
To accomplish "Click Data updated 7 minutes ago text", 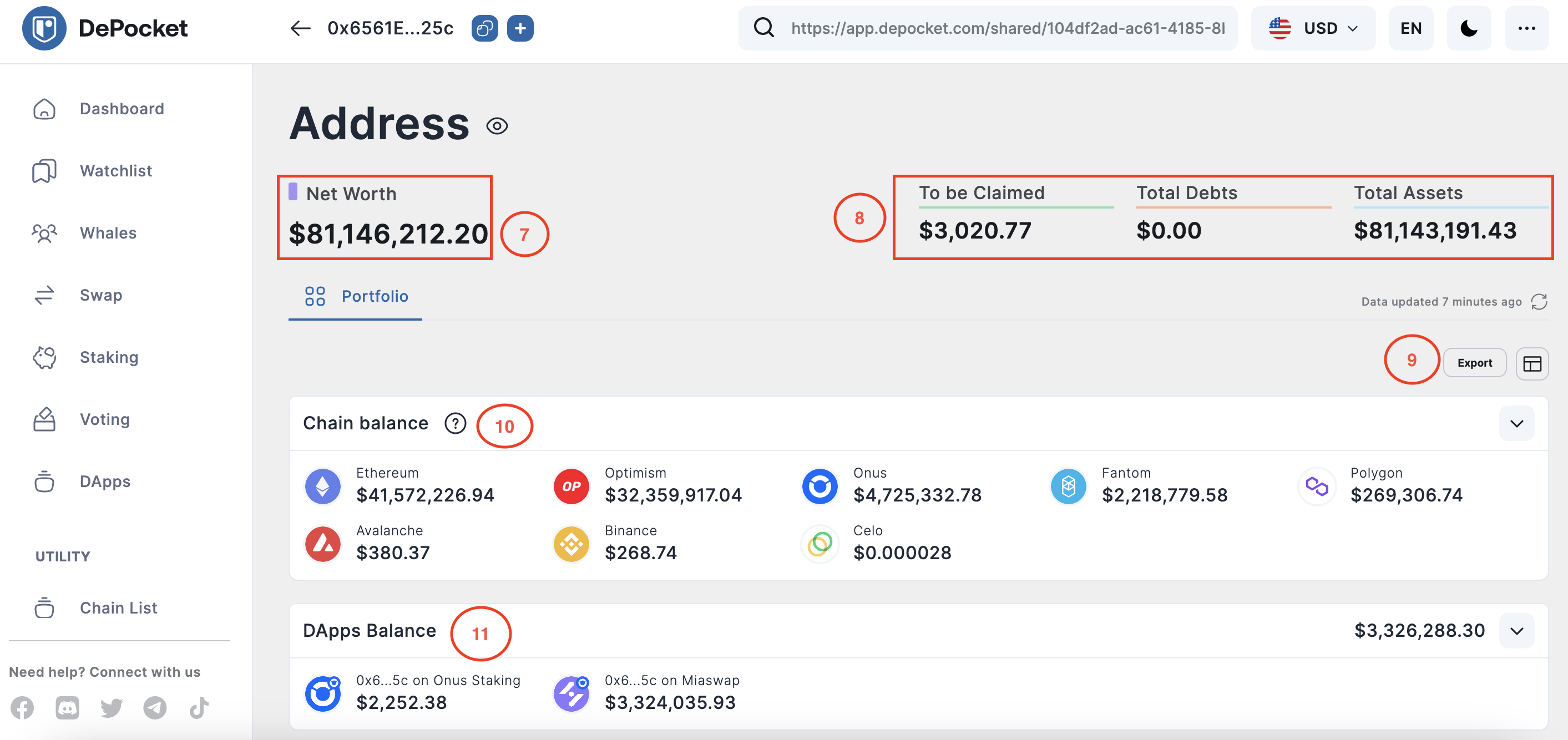I will (x=1441, y=302).
